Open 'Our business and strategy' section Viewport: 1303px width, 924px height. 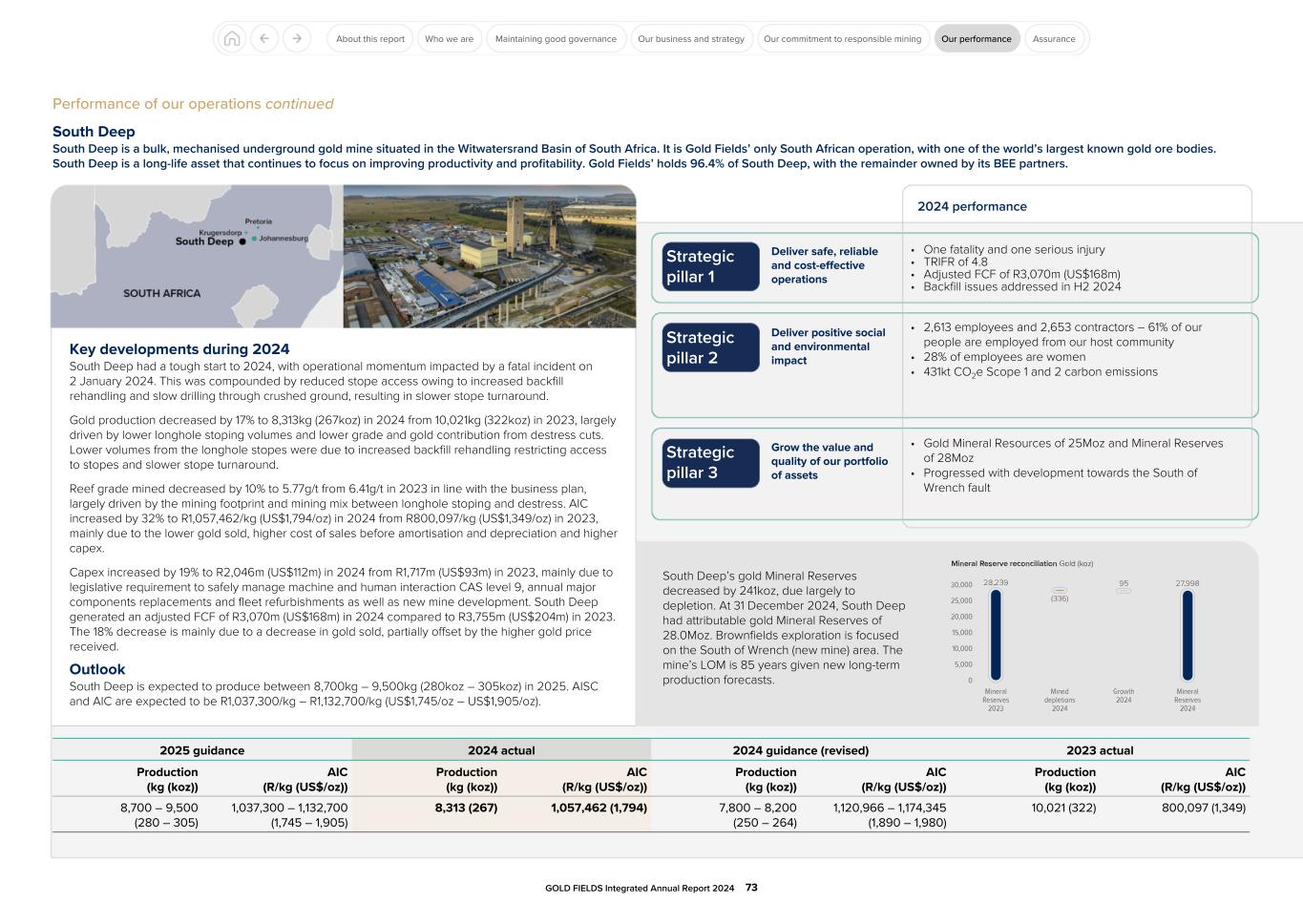pyautogui.click(x=691, y=39)
